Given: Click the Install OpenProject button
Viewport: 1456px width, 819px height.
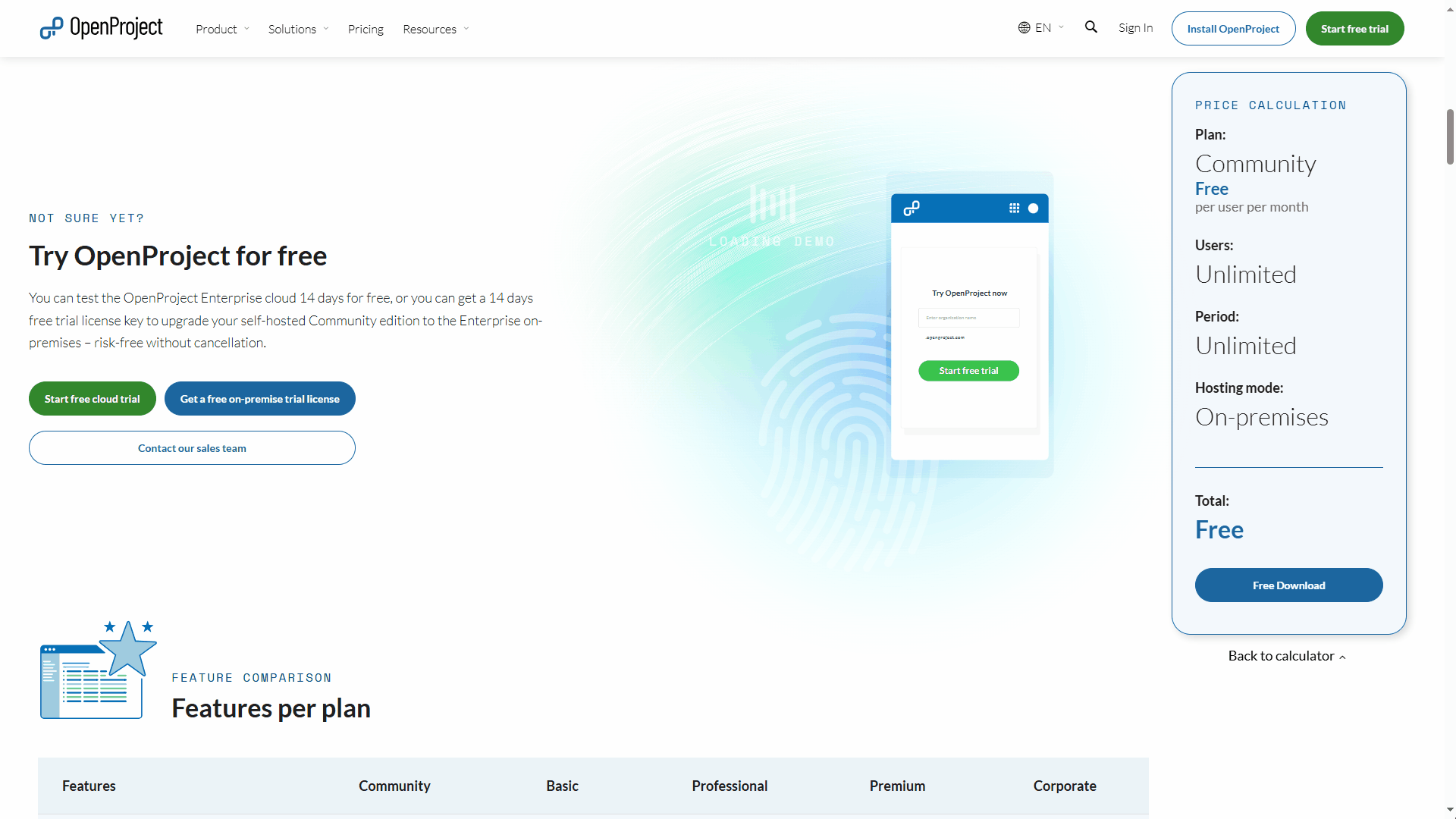Looking at the screenshot, I should point(1233,28).
